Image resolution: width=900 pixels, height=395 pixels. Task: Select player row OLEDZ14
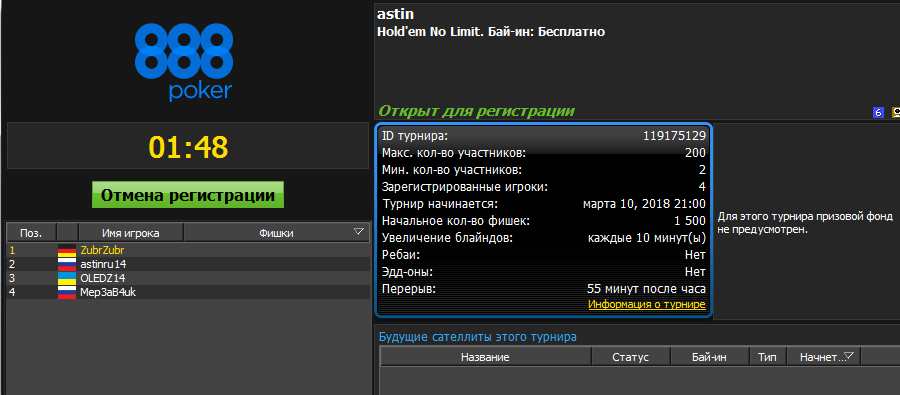click(x=188, y=278)
